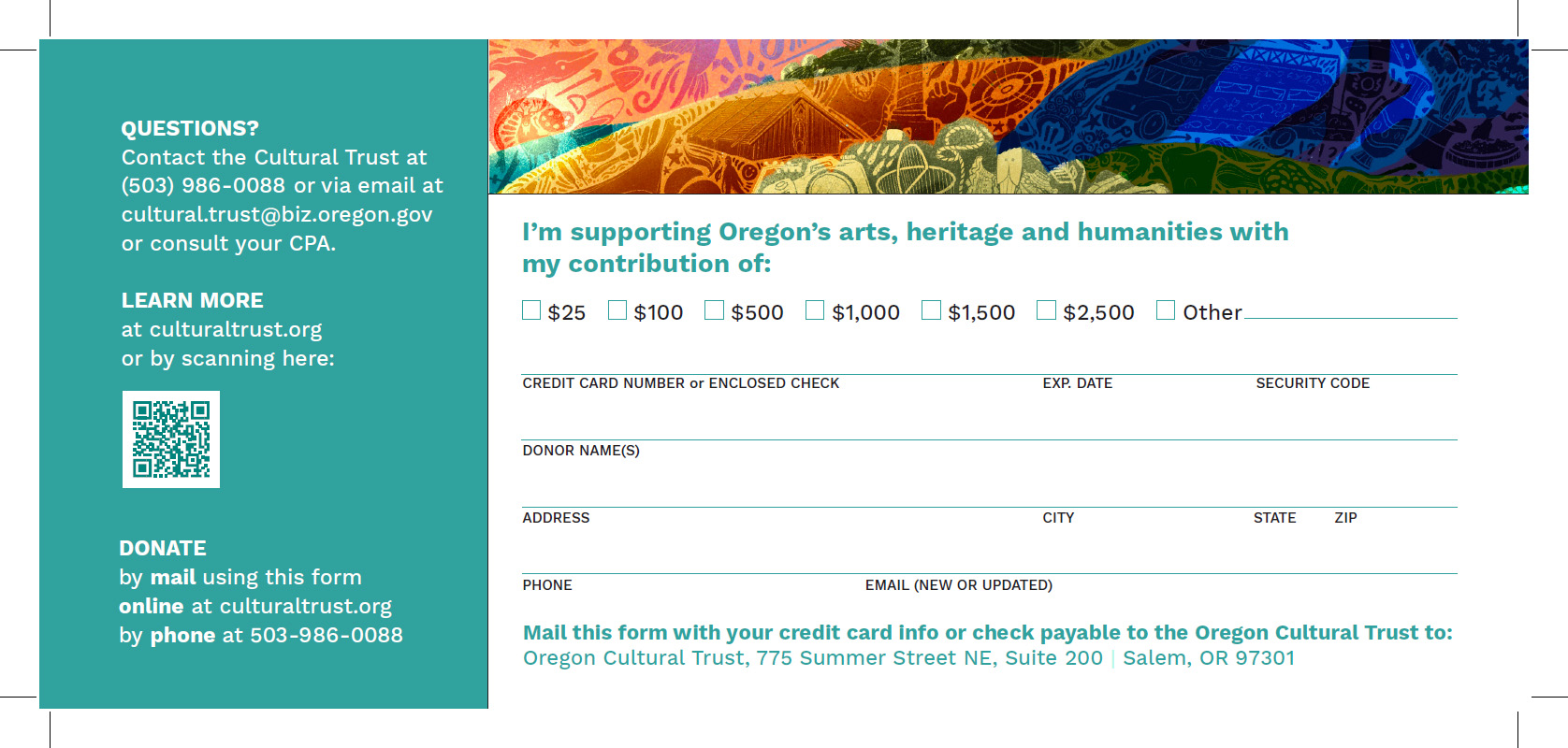
Task: Check the $100 contribution box
Action: (x=617, y=310)
